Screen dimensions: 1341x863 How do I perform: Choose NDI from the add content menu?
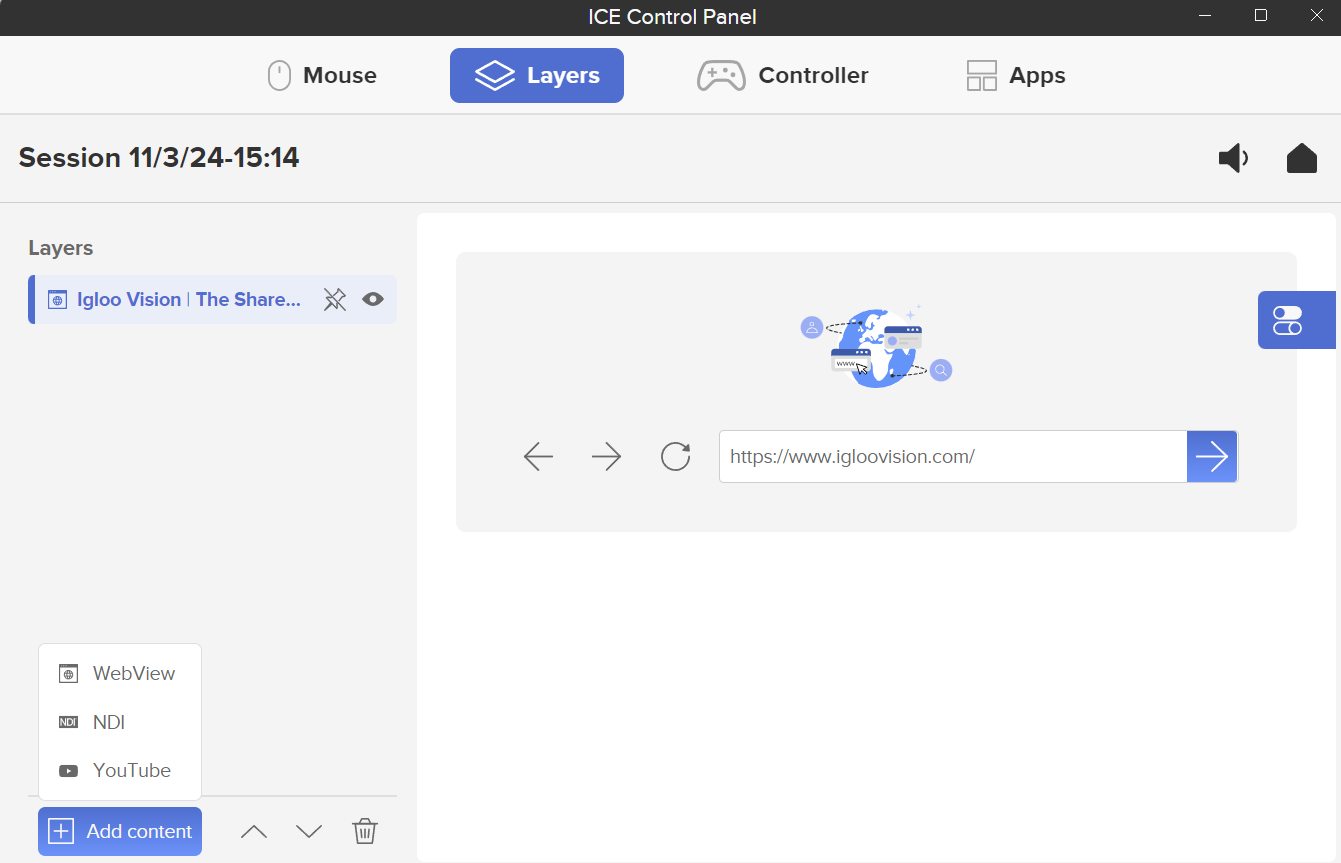[x=109, y=722]
